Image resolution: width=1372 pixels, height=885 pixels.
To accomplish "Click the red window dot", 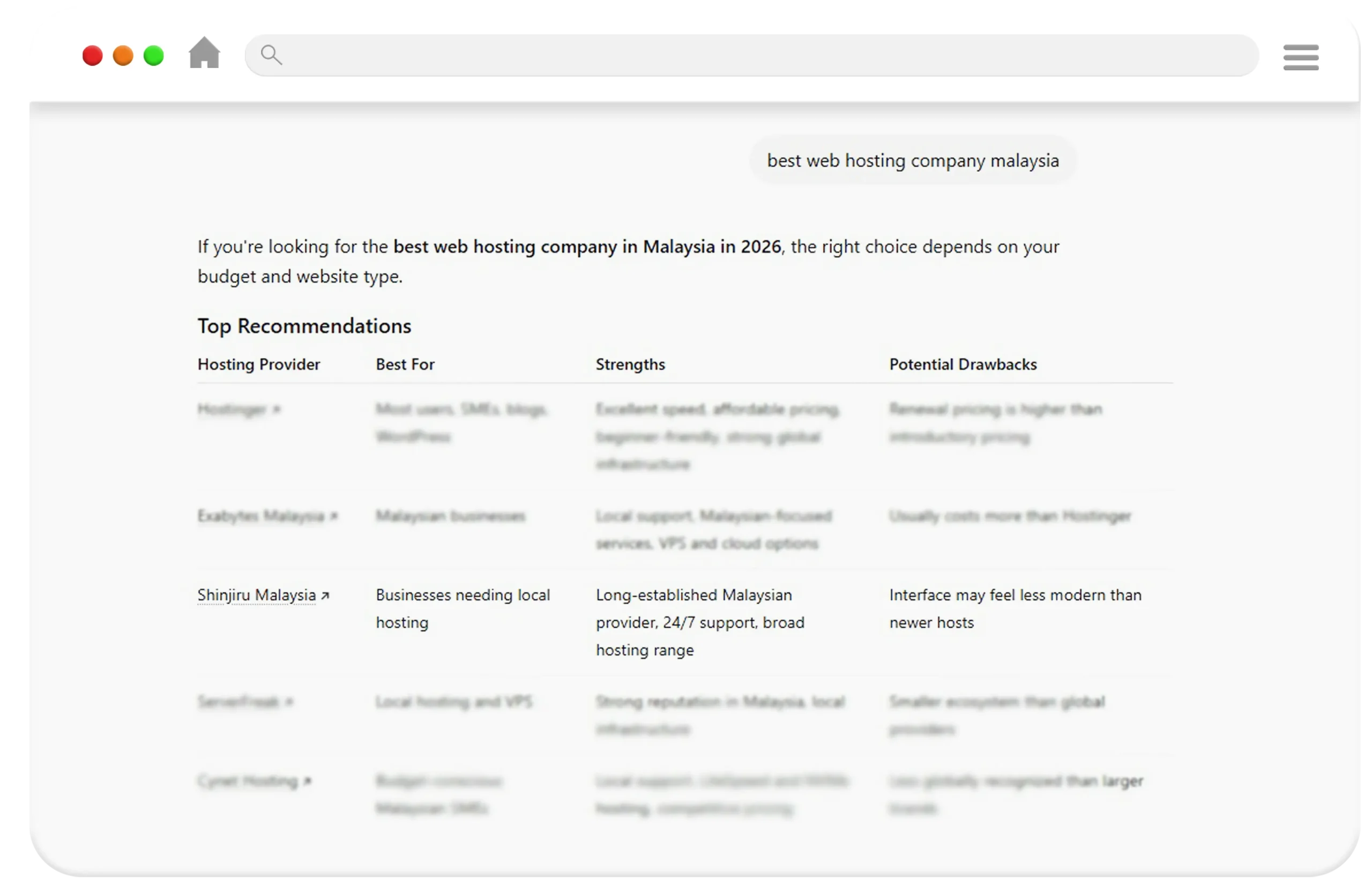I will coord(92,56).
